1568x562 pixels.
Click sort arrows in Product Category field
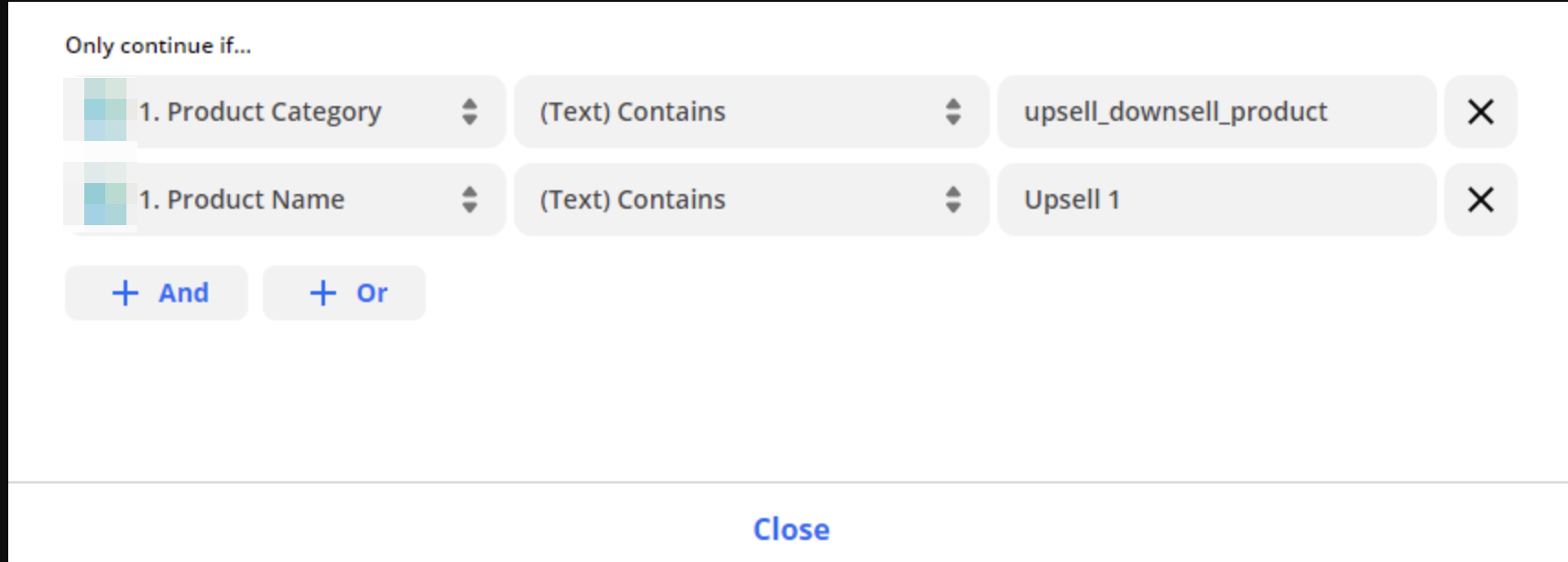coord(470,112)
